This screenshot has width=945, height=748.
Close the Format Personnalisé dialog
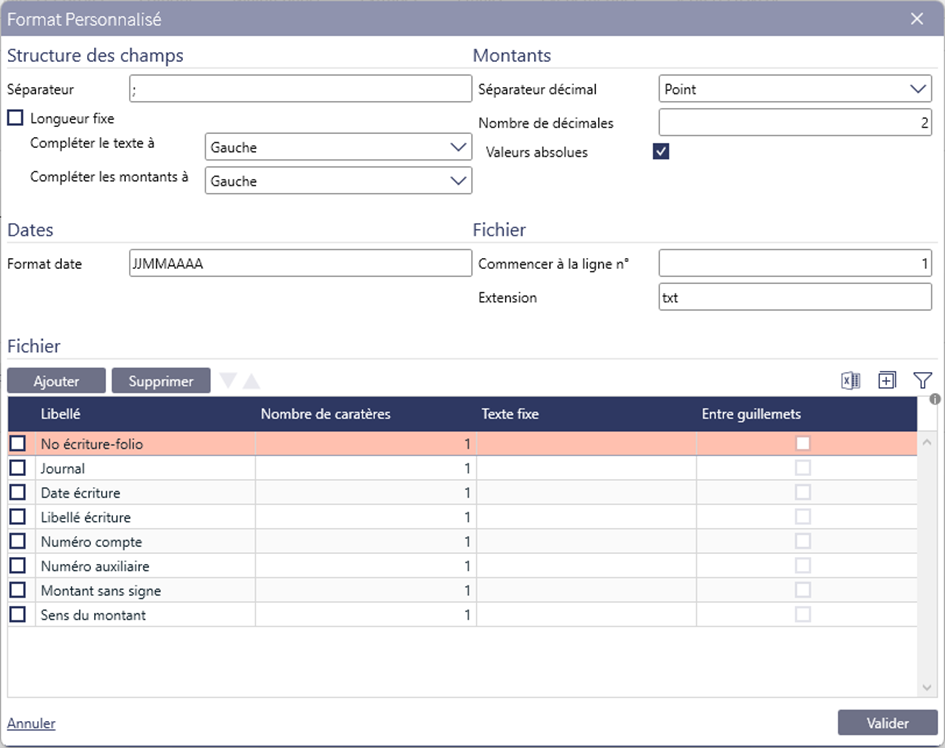pos(916,19)
